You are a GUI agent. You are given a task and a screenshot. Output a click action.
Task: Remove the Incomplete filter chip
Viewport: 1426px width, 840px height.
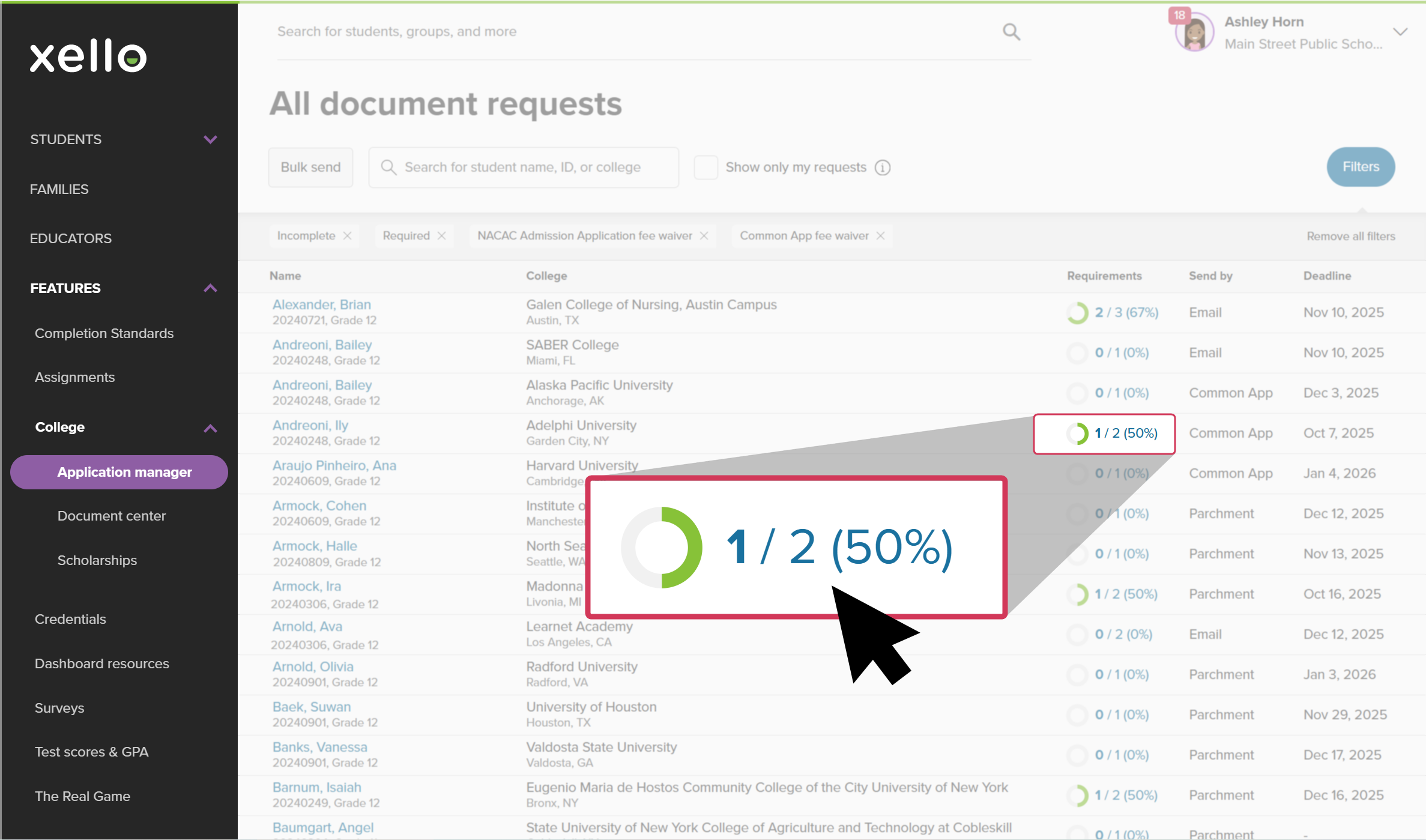[x=347, y=236]
